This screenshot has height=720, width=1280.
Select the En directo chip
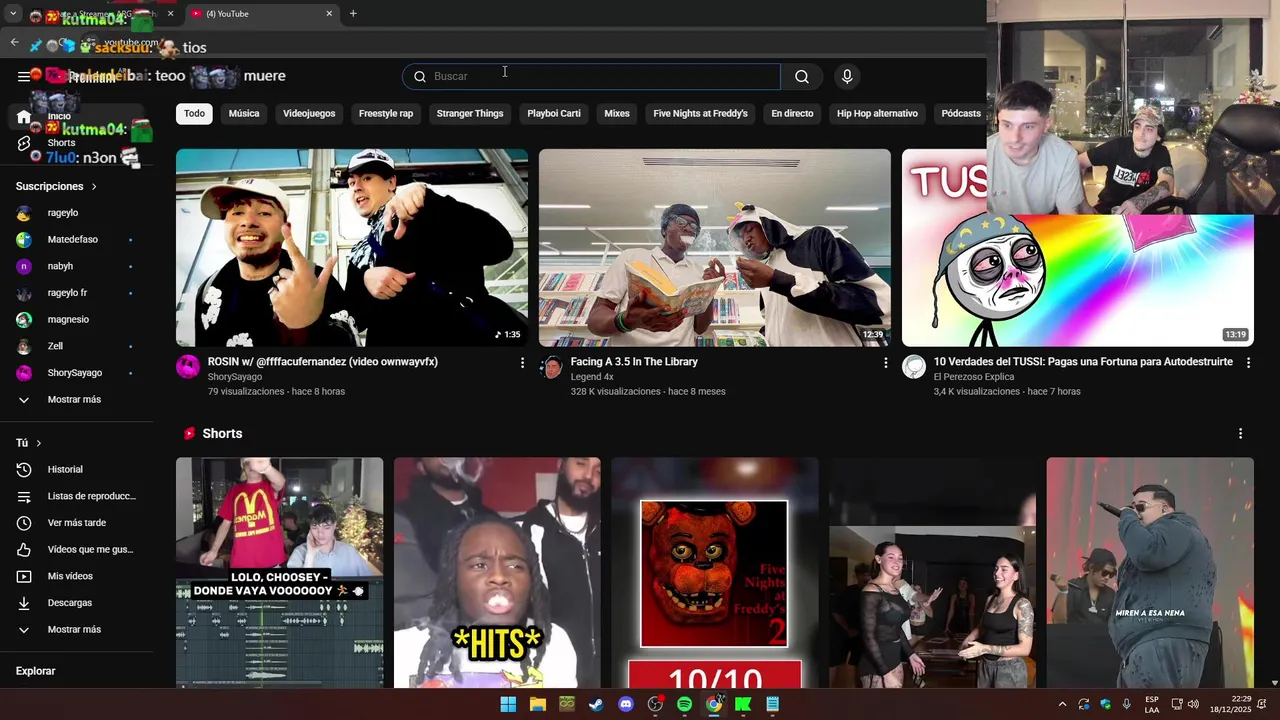pos(792,114)
